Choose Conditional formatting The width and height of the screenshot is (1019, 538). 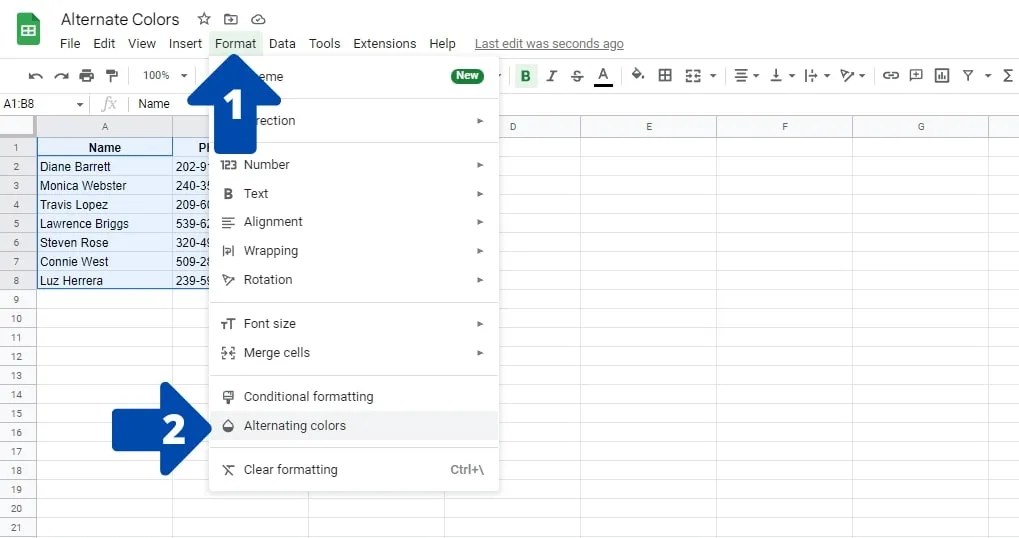354,396
